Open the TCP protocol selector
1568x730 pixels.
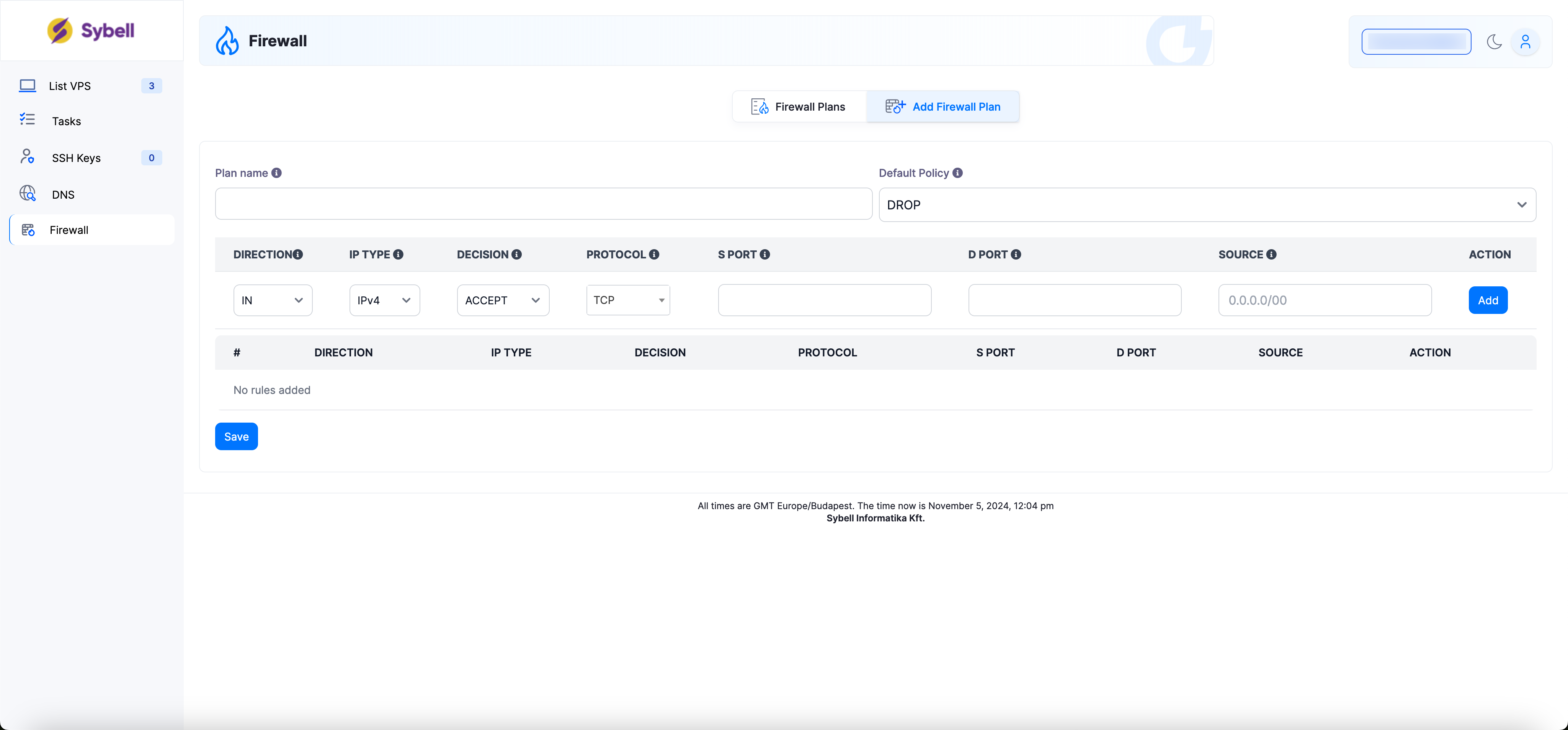tap(627, 300)
